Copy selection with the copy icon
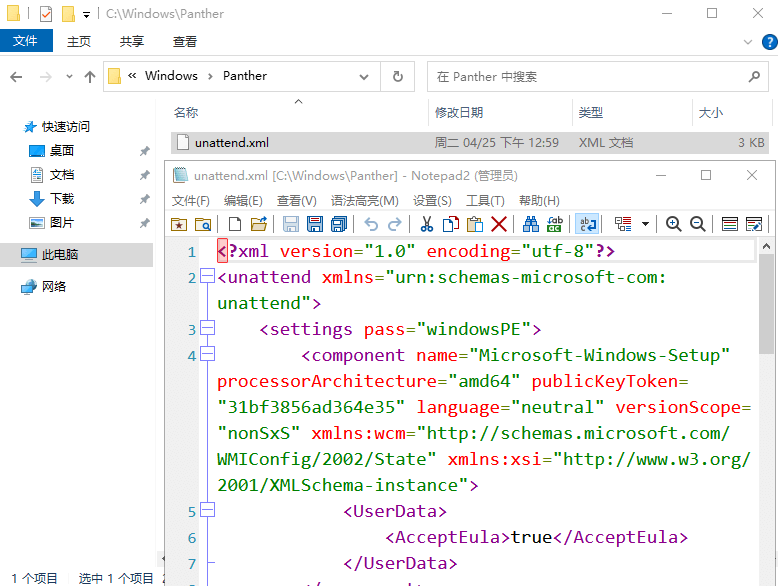The height and width of the screenshot is (586, 778). [x=451, y=224]
